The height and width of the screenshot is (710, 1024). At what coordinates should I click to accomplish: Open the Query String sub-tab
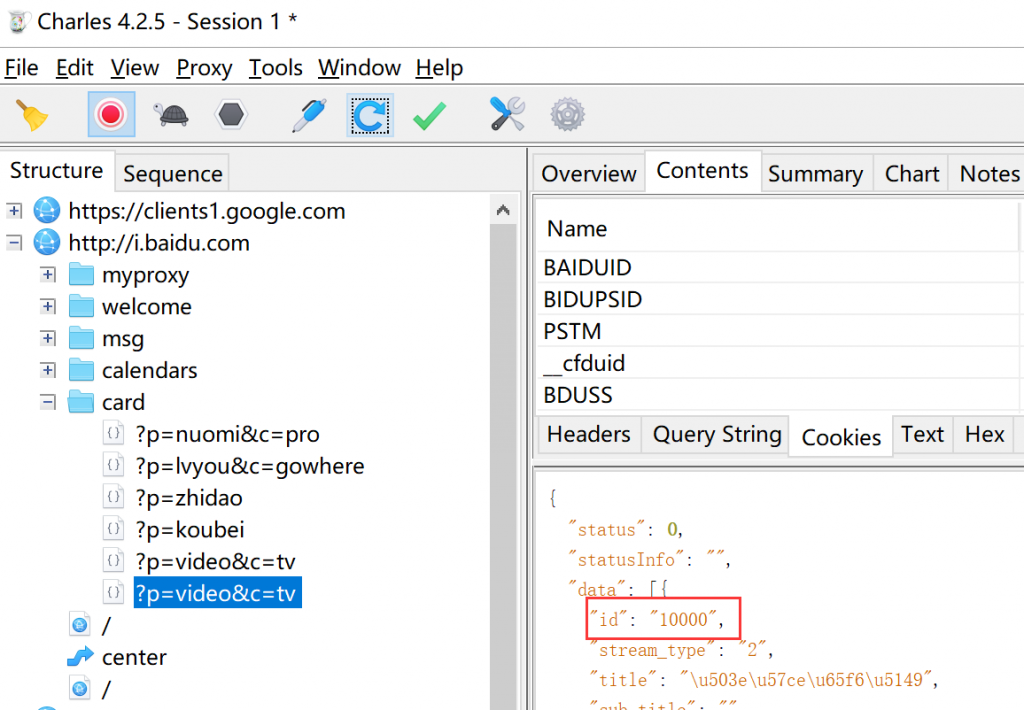coord(716,434)
